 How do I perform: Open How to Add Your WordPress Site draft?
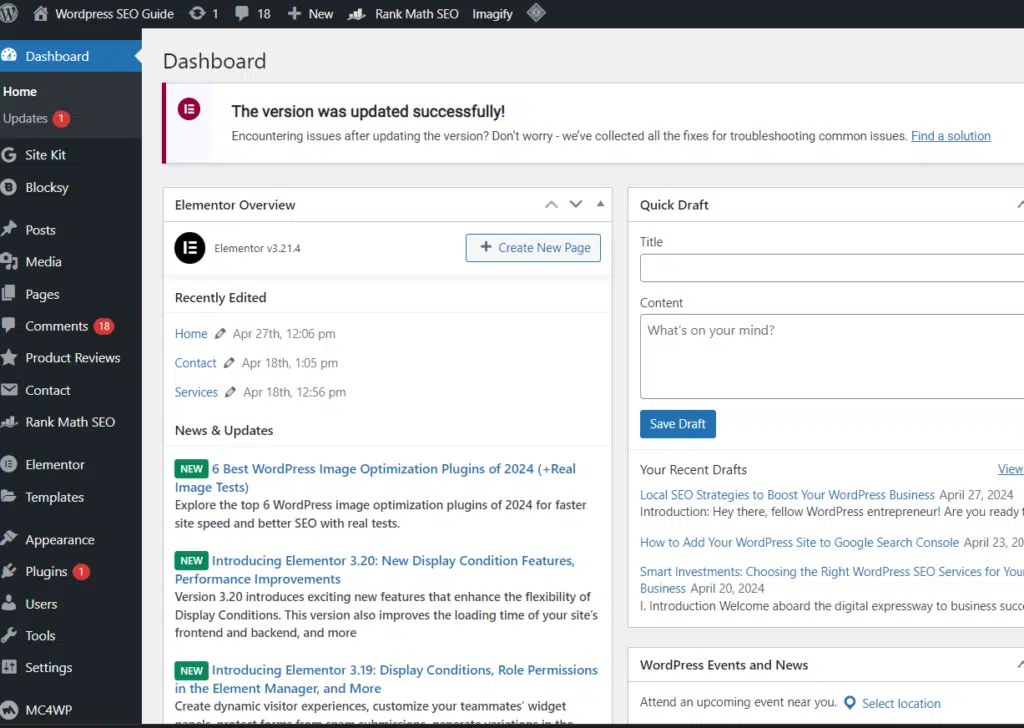[x=799, y=543]
